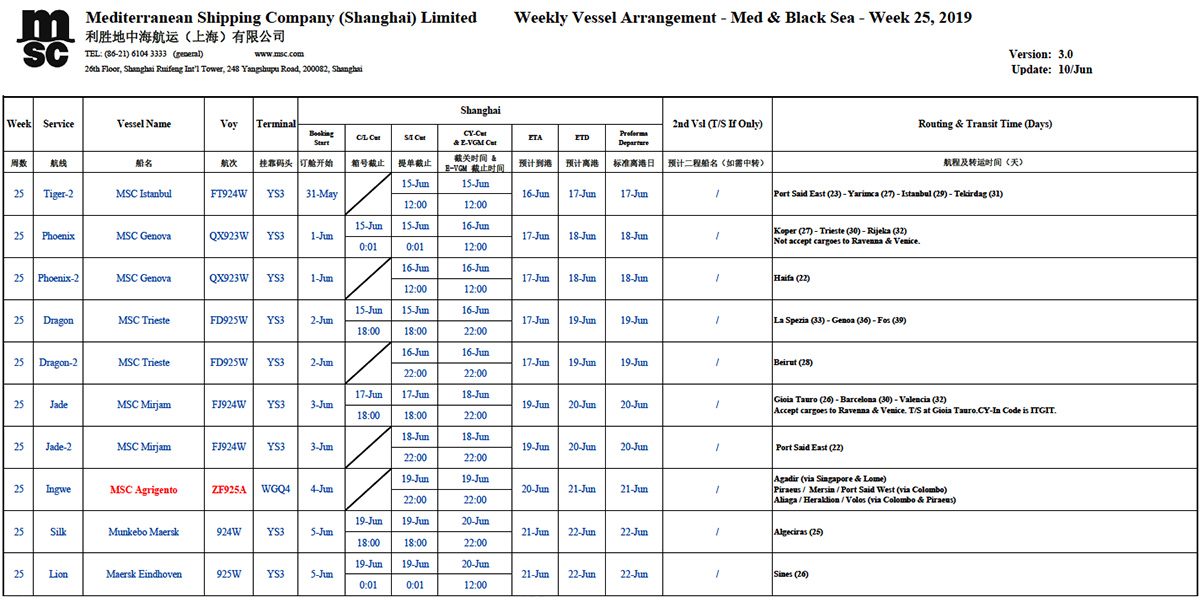The width and height of the screenshot is (1200, 597).
Task: Select the Jade-2 service cell
Action: click(x=59, y=447)
